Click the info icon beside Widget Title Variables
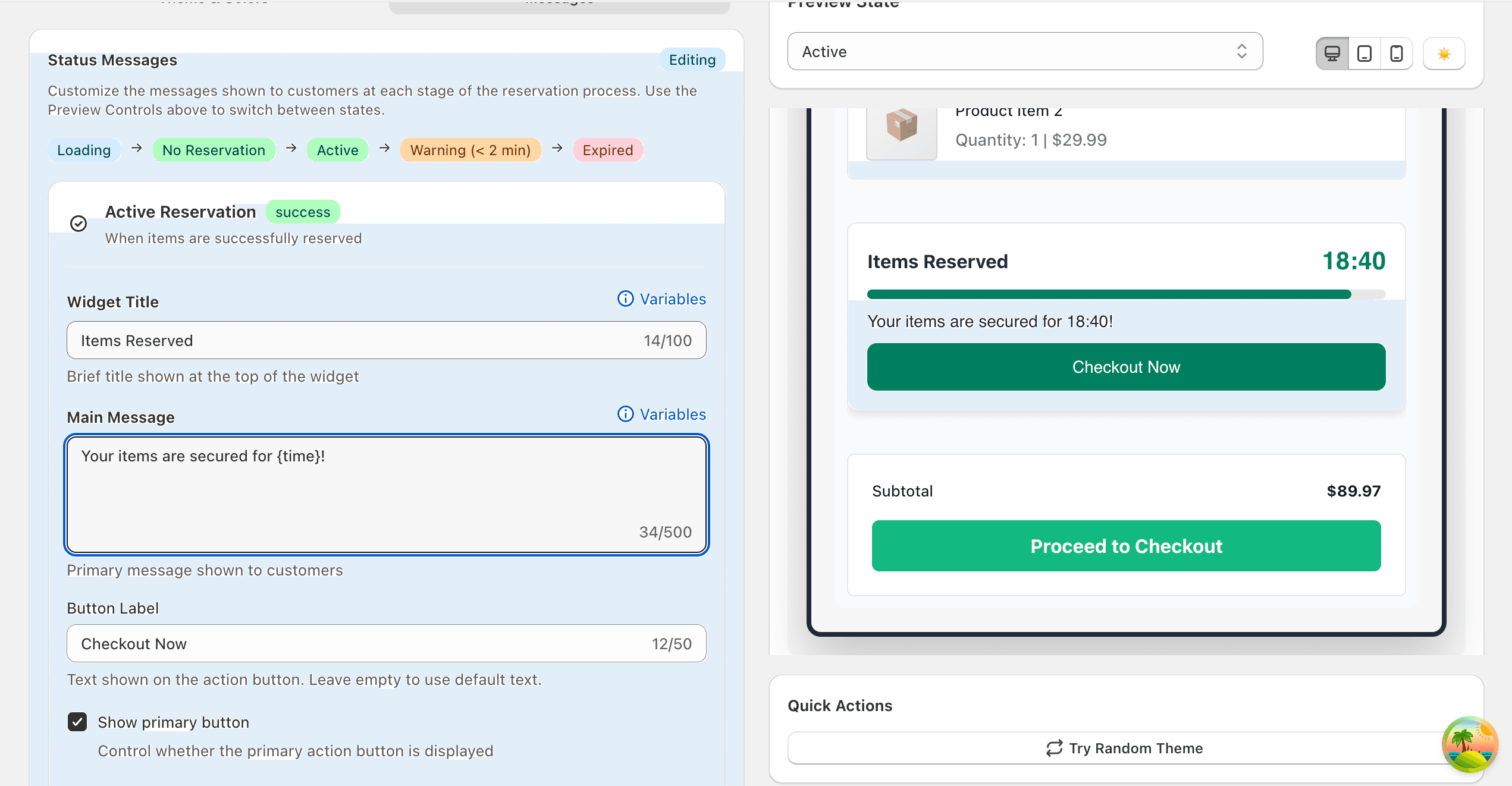Image resolution: width=1512 pixels, height=786 pixels. click(625, 299)
